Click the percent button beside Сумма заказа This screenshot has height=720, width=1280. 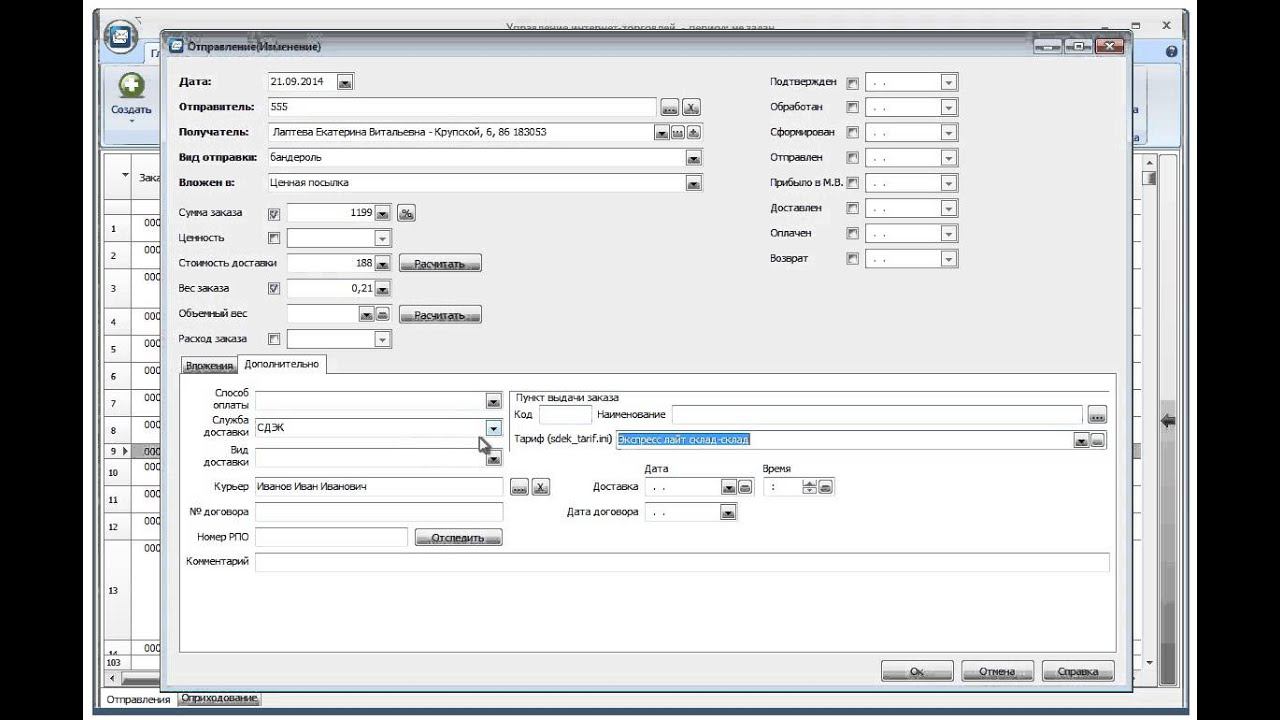point(406,213)
